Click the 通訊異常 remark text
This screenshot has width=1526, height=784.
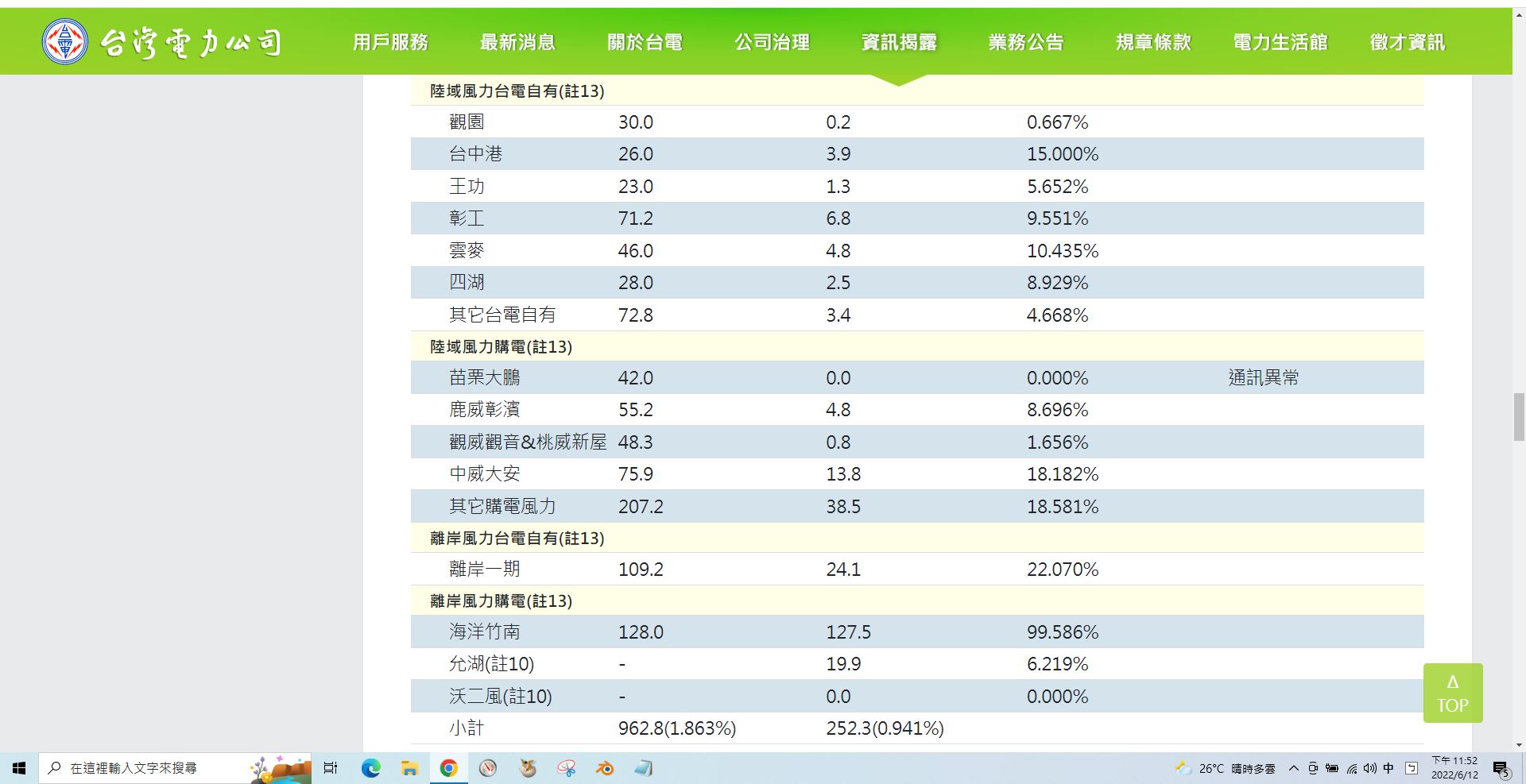1264,378
